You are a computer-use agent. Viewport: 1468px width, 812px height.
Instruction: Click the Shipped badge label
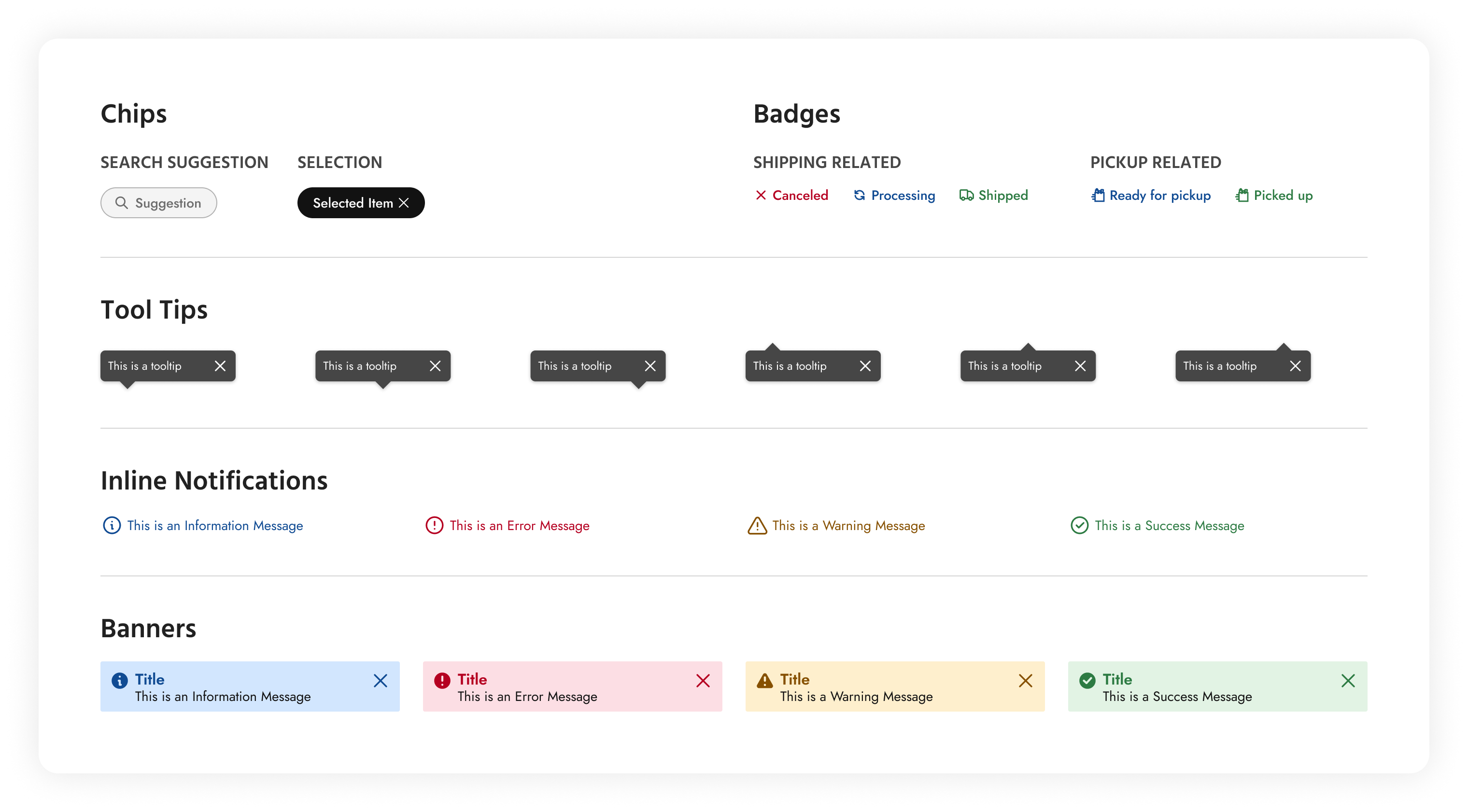pos(1003,195)
